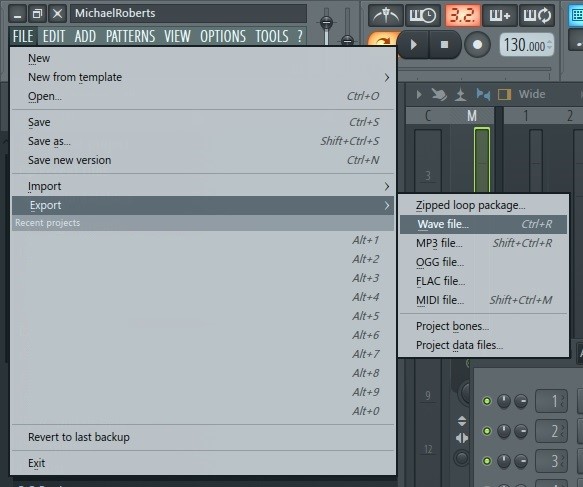The width and height of the screenshot is (583, 487).
Task: Toggle the mixer view layout square icon
Action: (x=505, y=94)
